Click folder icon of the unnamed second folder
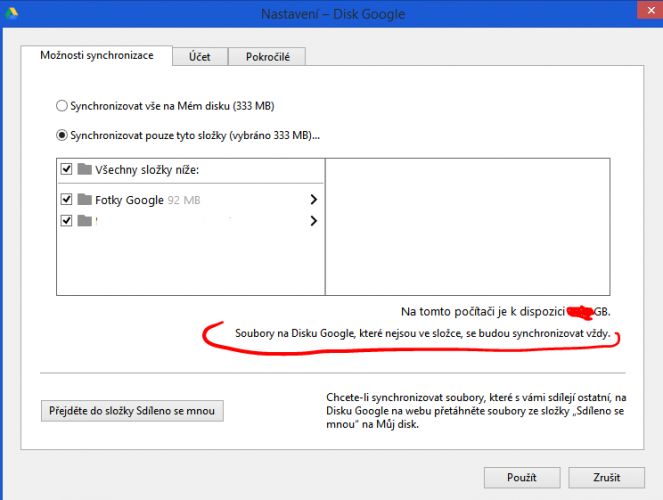The image size is (663, 500). (85, 221)
